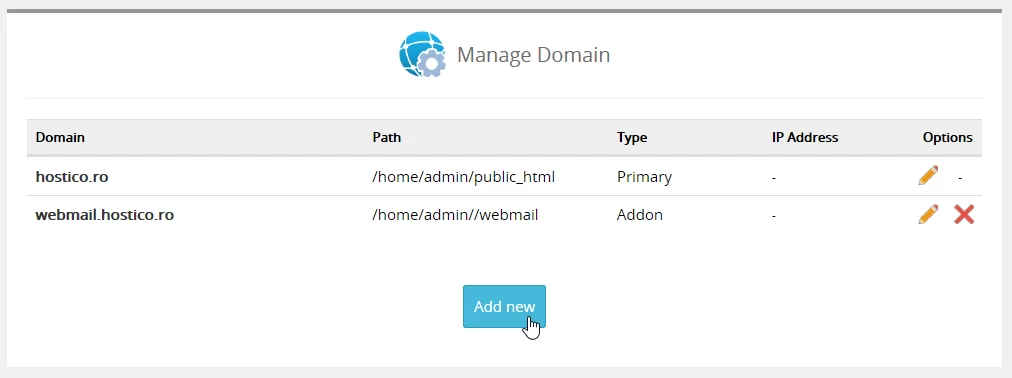Viewport: 1012px width, 378px height.
Task: Click the Path column header
Action: [387, 137]
